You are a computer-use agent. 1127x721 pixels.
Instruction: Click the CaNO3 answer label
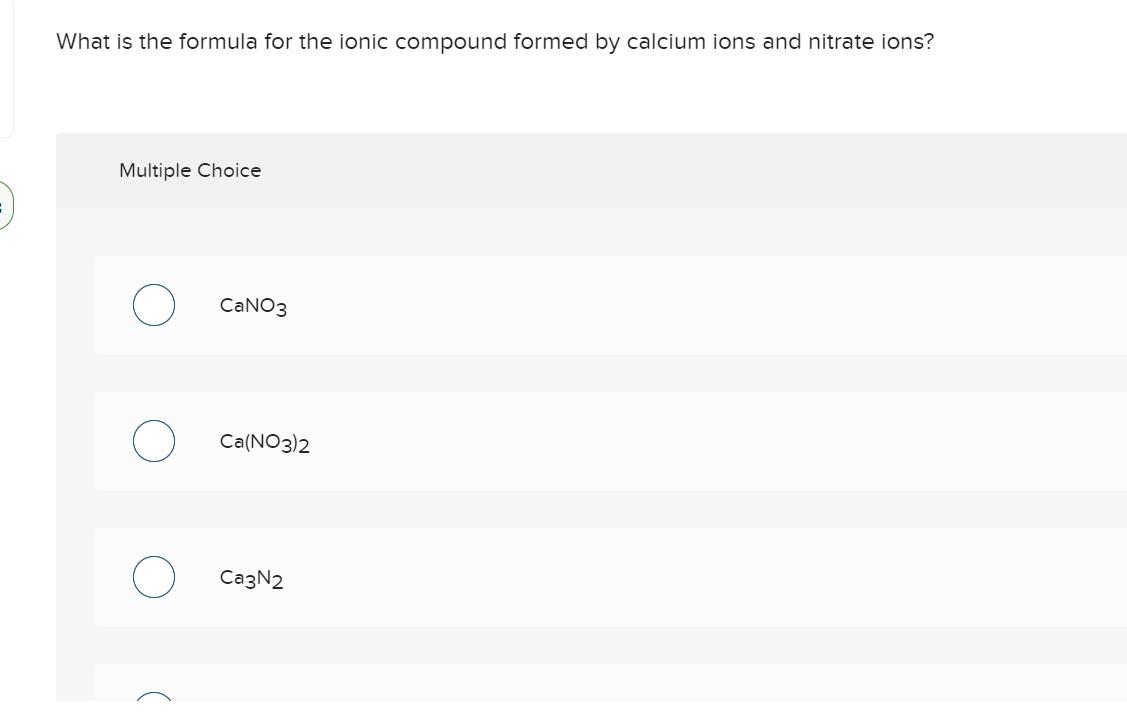[252, 306]
